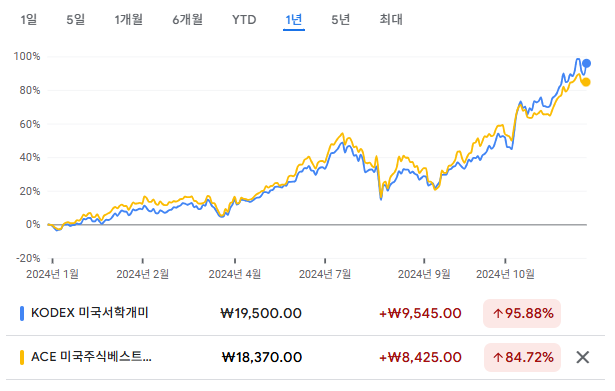Click the 40% y-axis label
Viewport: 615px width, 391px height.
click(30, 157)
